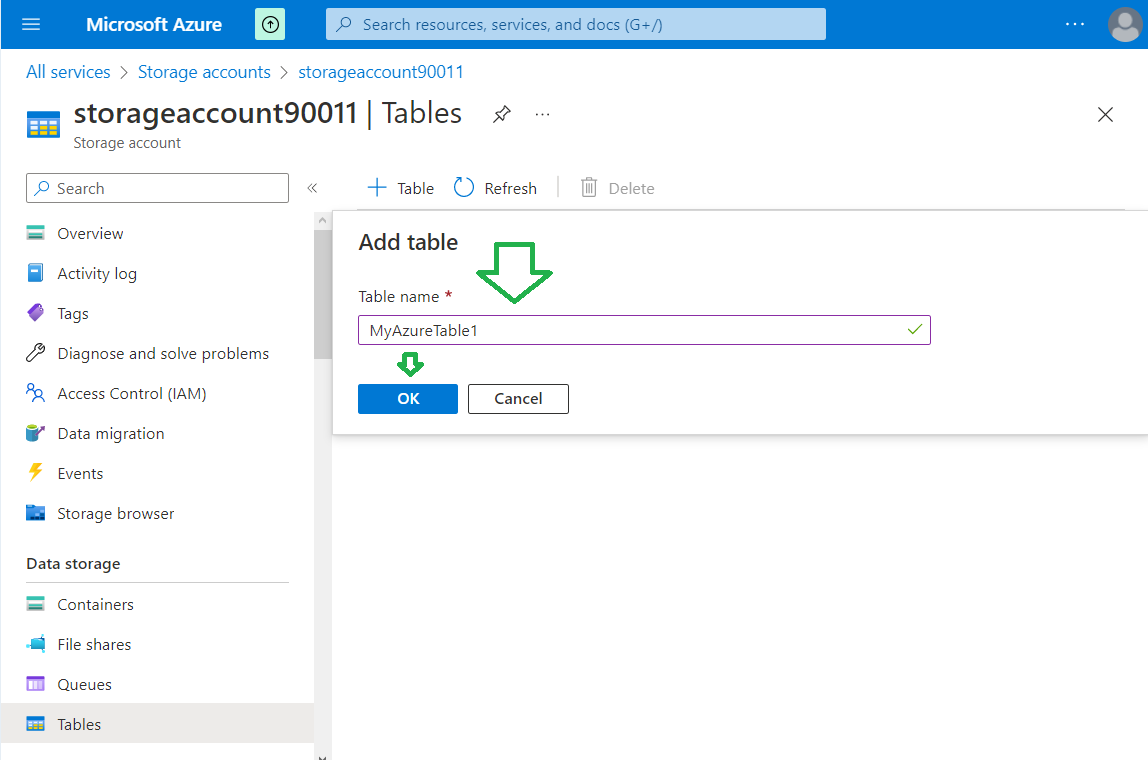
Task: Pin the storageaccount90011 Tables blade
Action: coord(502,114)
